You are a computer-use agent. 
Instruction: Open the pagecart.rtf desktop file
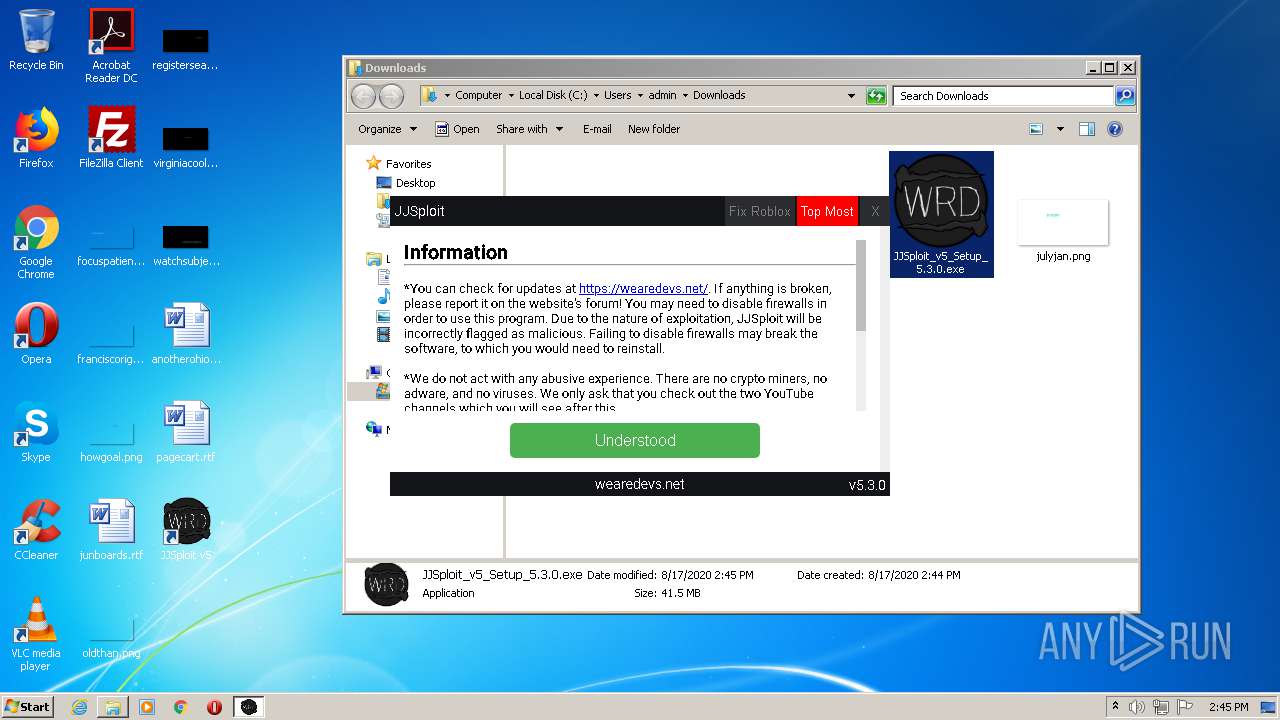pos(186,432)
